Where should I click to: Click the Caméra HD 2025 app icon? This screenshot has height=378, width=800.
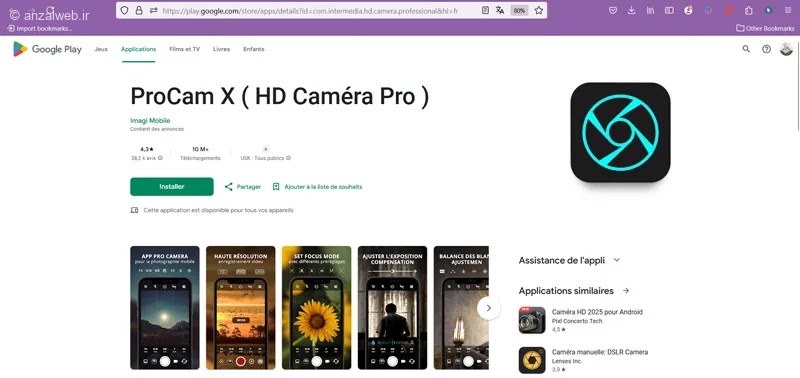[x=532, y=320]
